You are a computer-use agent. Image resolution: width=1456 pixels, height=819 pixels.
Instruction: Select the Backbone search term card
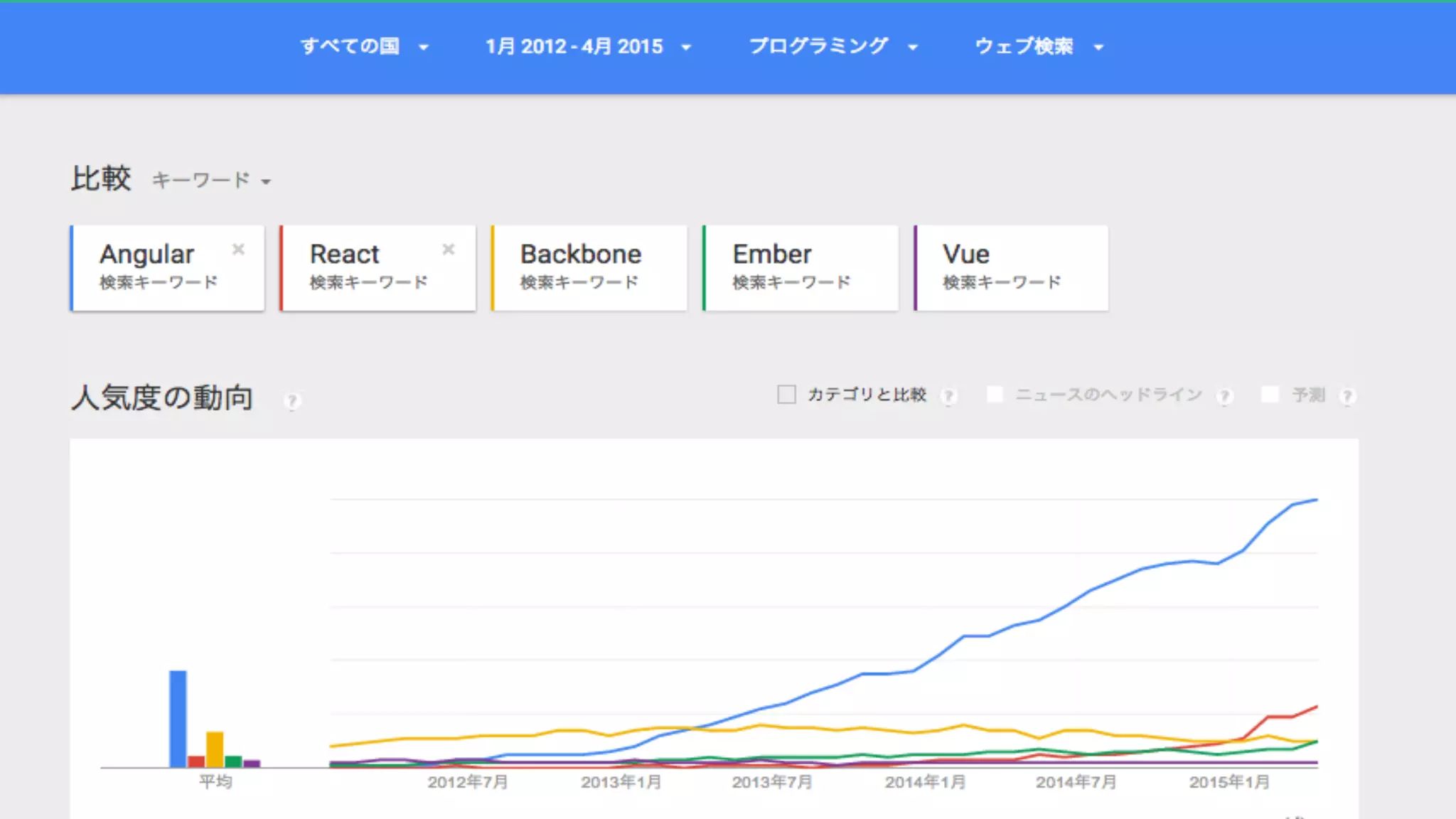click(x=589, y=268)
